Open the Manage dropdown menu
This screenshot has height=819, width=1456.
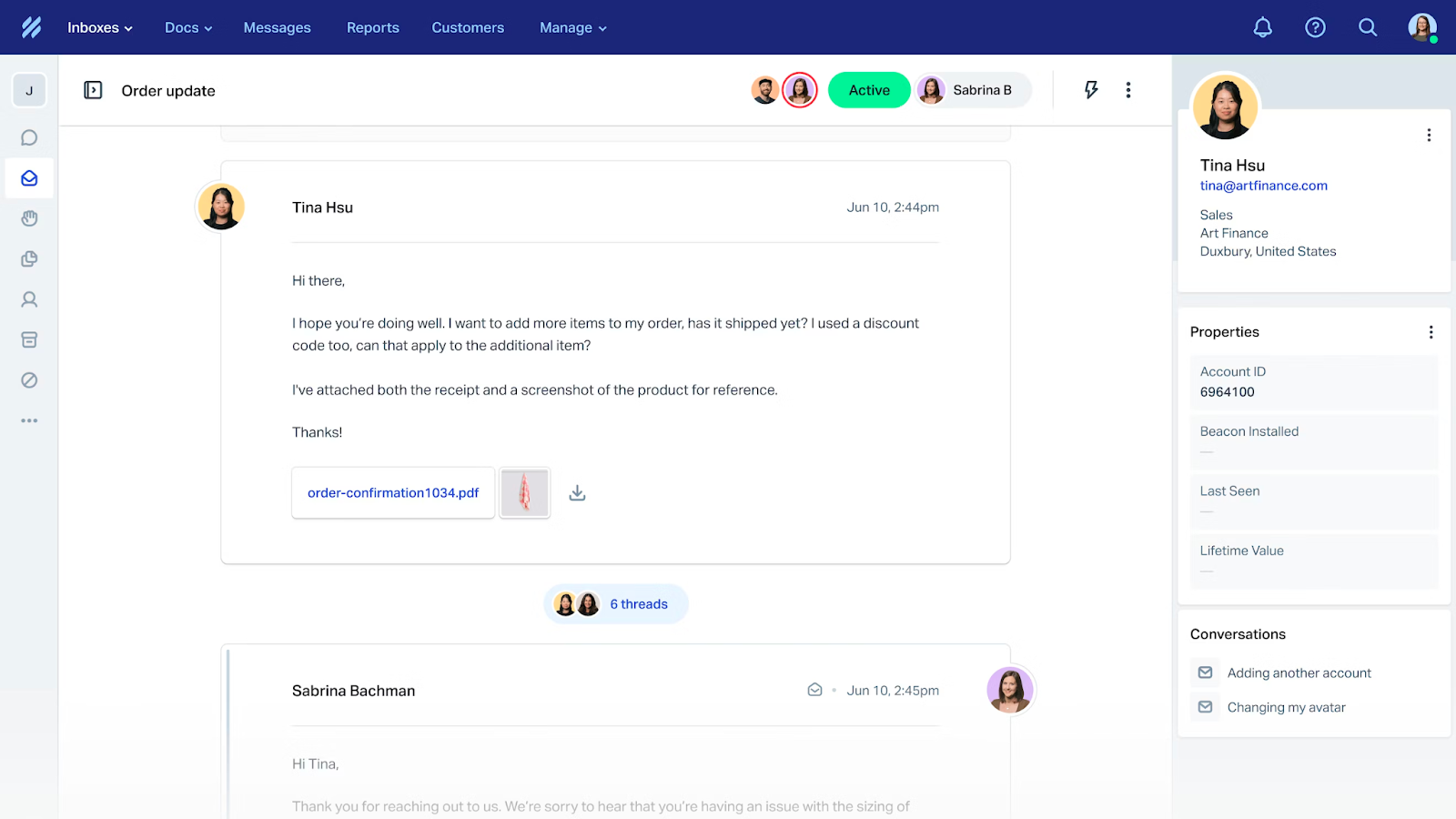tap(572, 27)
